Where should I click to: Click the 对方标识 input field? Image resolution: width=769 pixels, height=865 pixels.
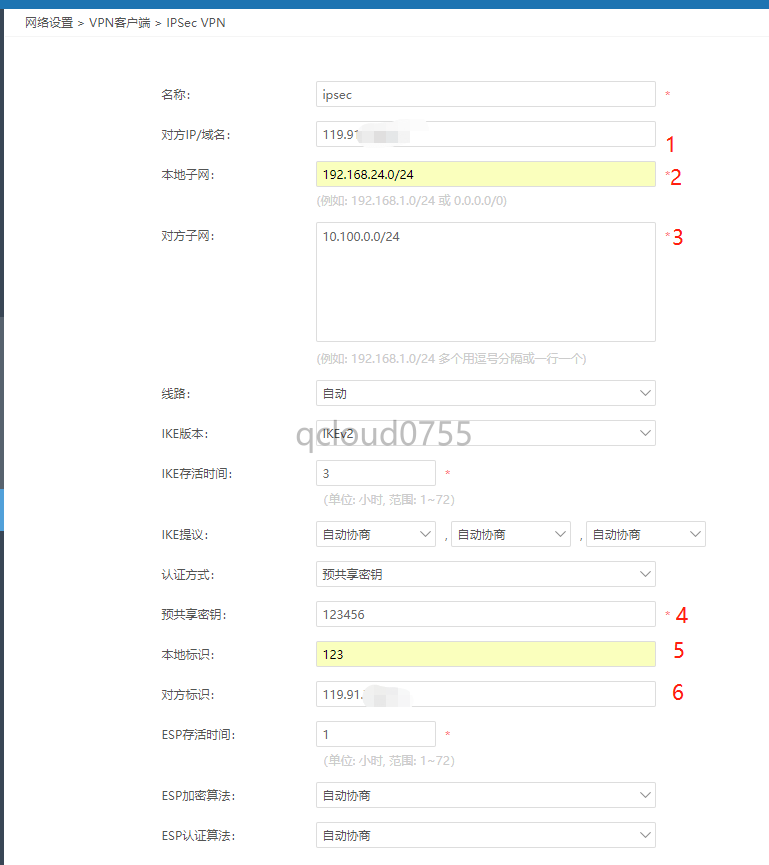pos(485,694)
